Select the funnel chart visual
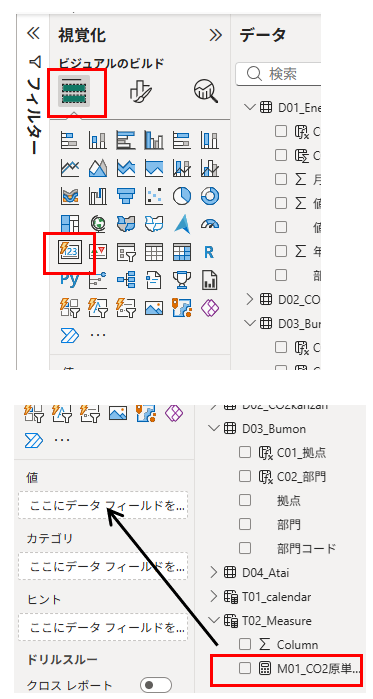 (126, 196)
